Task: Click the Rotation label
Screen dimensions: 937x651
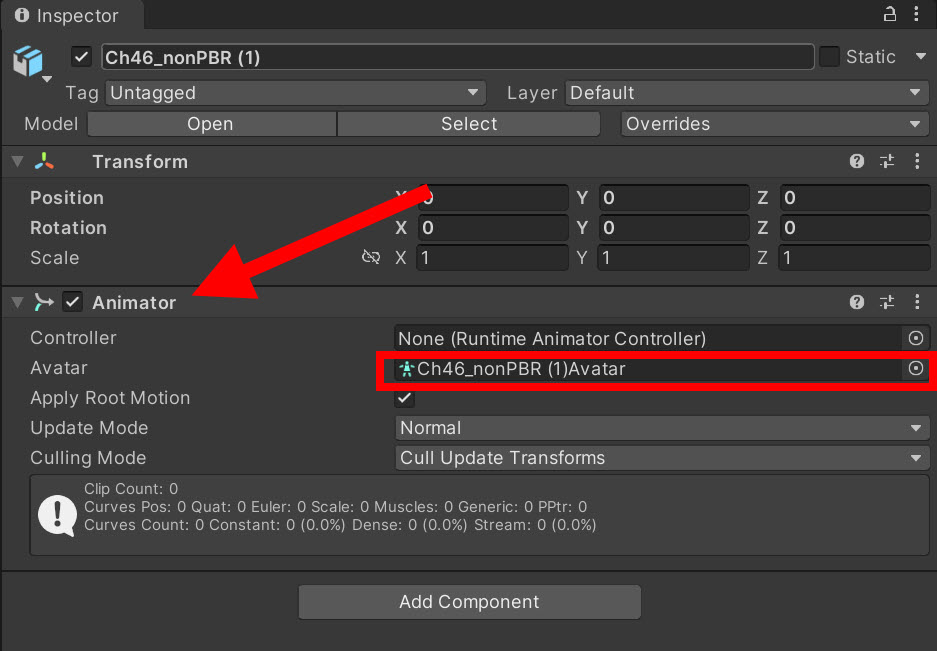Action: click(68, 228)
